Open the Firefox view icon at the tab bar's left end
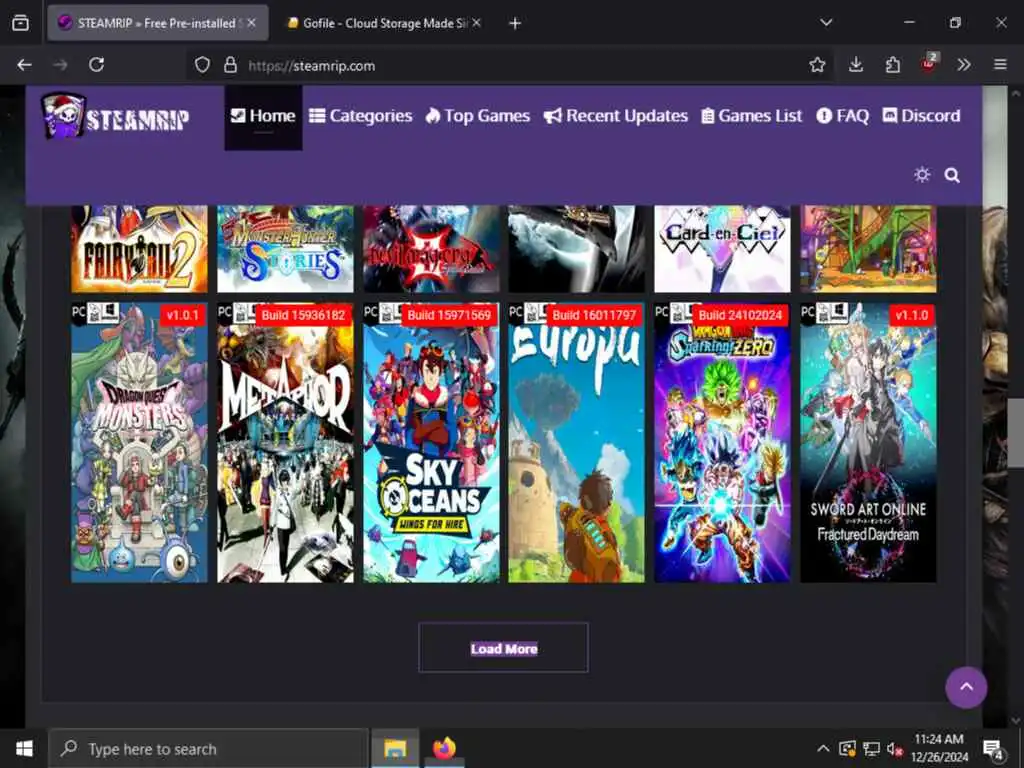Image resolution: width=1024 pixels, height=768 pixels. coord(20,23)
